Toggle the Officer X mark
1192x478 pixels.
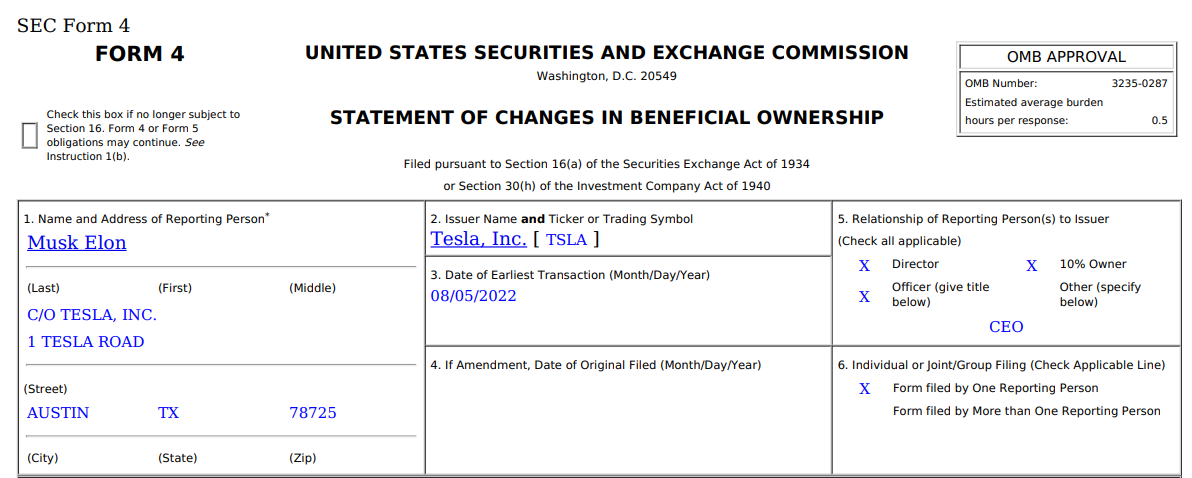(x=865, y=296)
